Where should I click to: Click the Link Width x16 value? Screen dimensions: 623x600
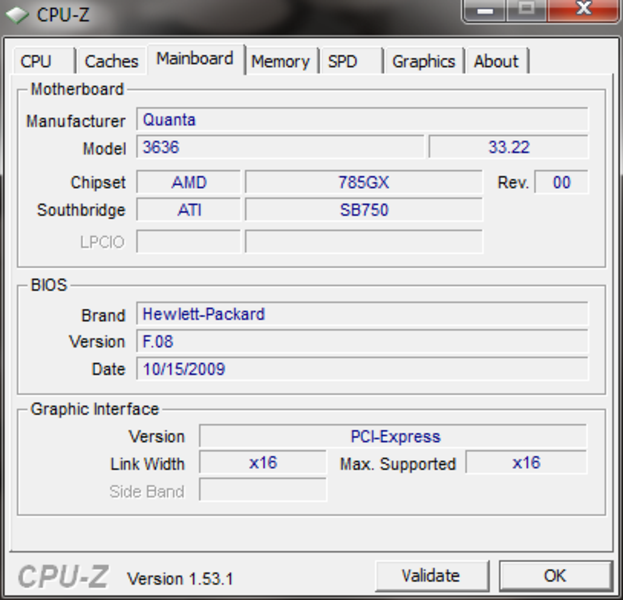pos(263,463)
